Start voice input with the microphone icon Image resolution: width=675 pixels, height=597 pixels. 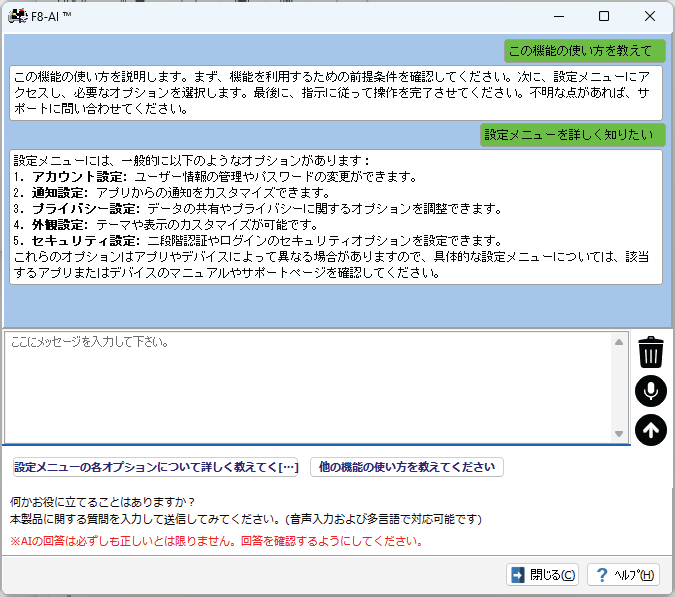coord(650,391)
